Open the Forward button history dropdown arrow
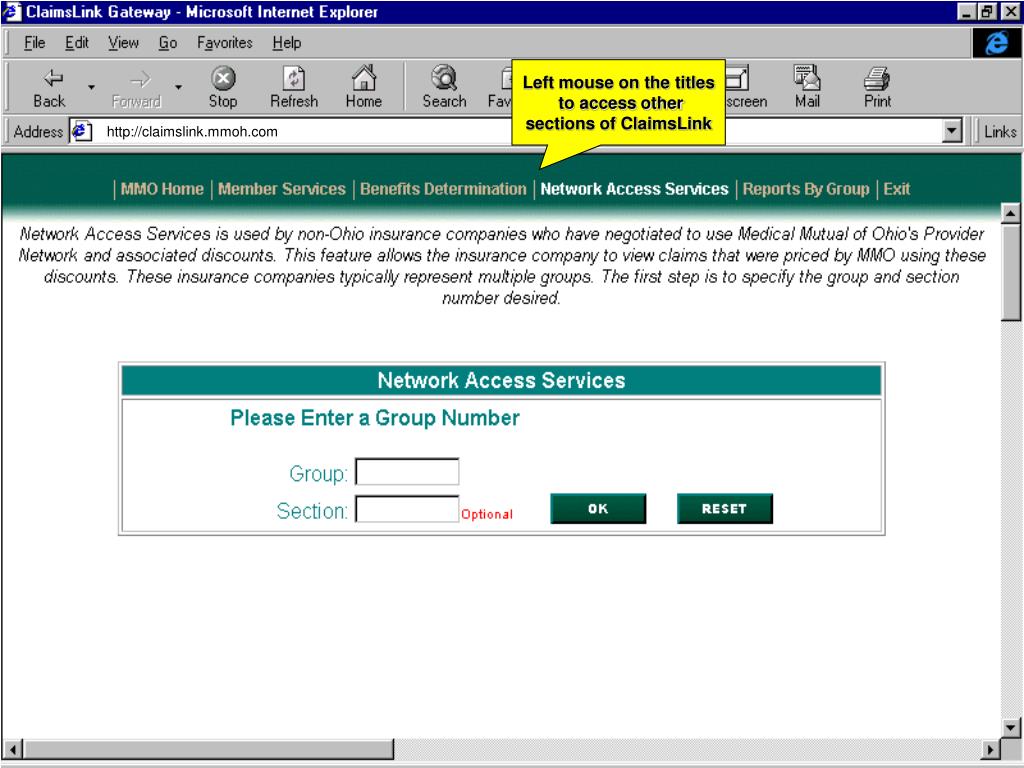 pyautogui.click(x=178, y=88)
